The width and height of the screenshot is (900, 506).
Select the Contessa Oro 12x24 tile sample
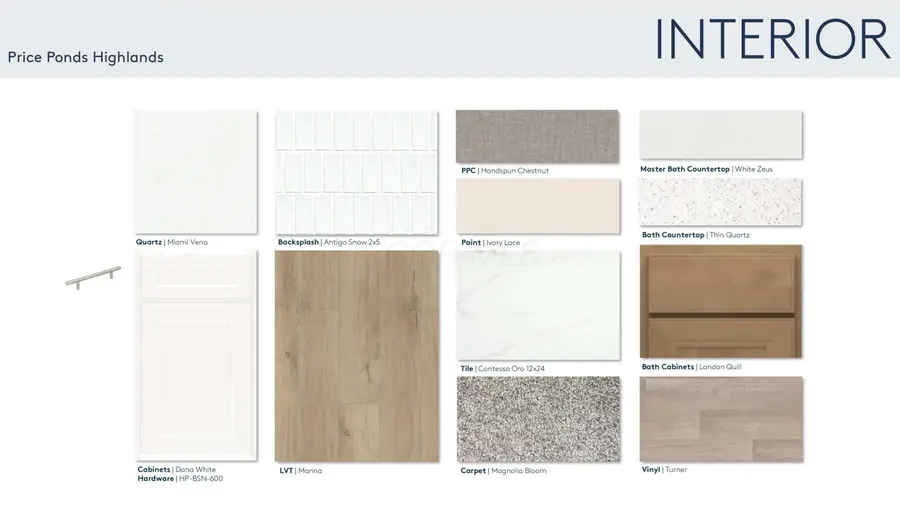pos(538,305)
